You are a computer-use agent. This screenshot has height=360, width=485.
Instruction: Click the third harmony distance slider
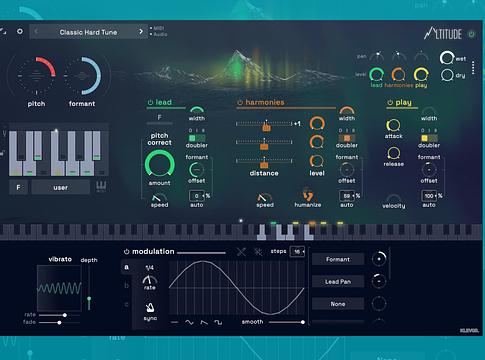click(264, 161)
